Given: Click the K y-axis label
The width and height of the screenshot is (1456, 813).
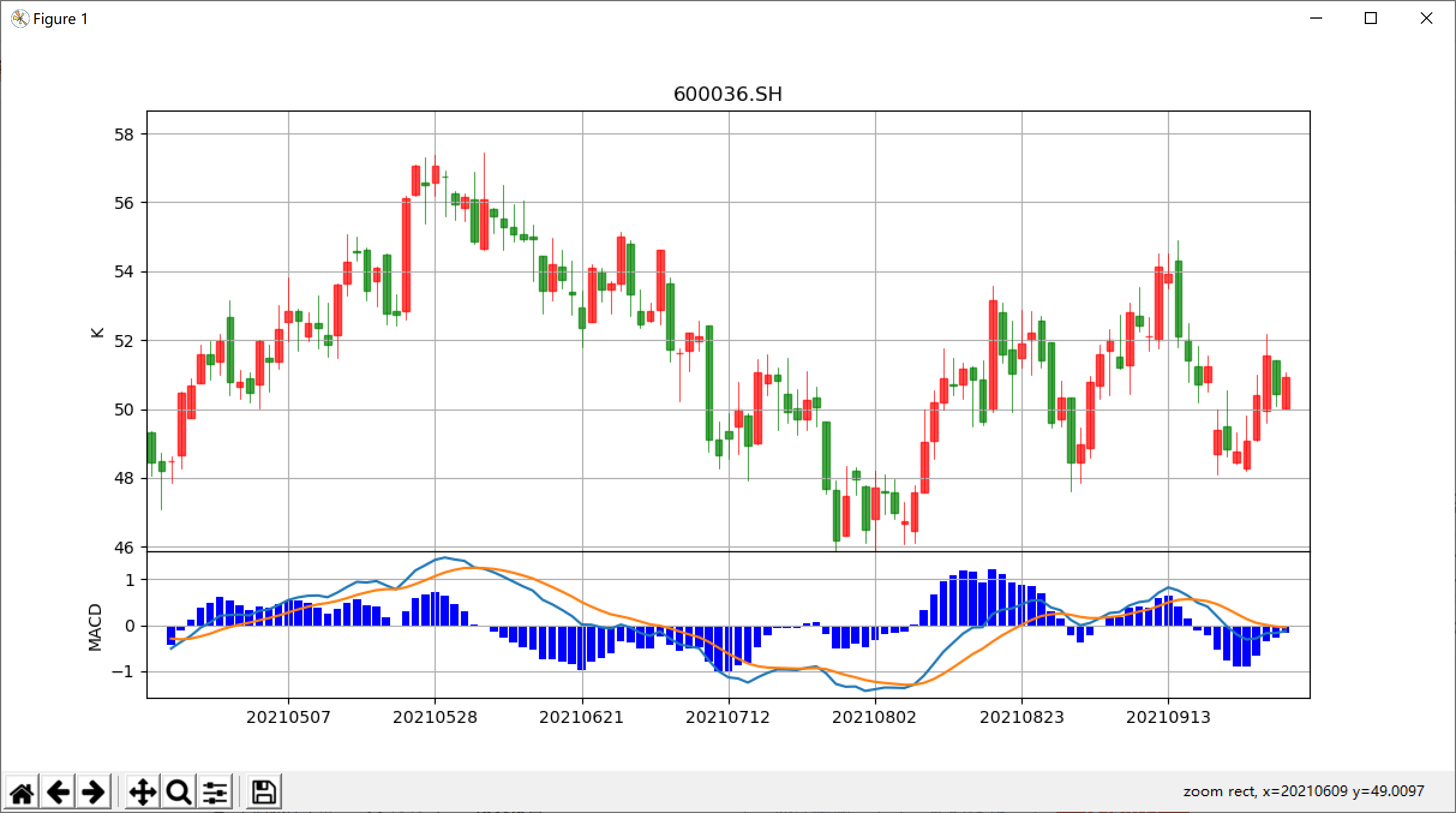Looking at the screenshot, I should point(97,333).
